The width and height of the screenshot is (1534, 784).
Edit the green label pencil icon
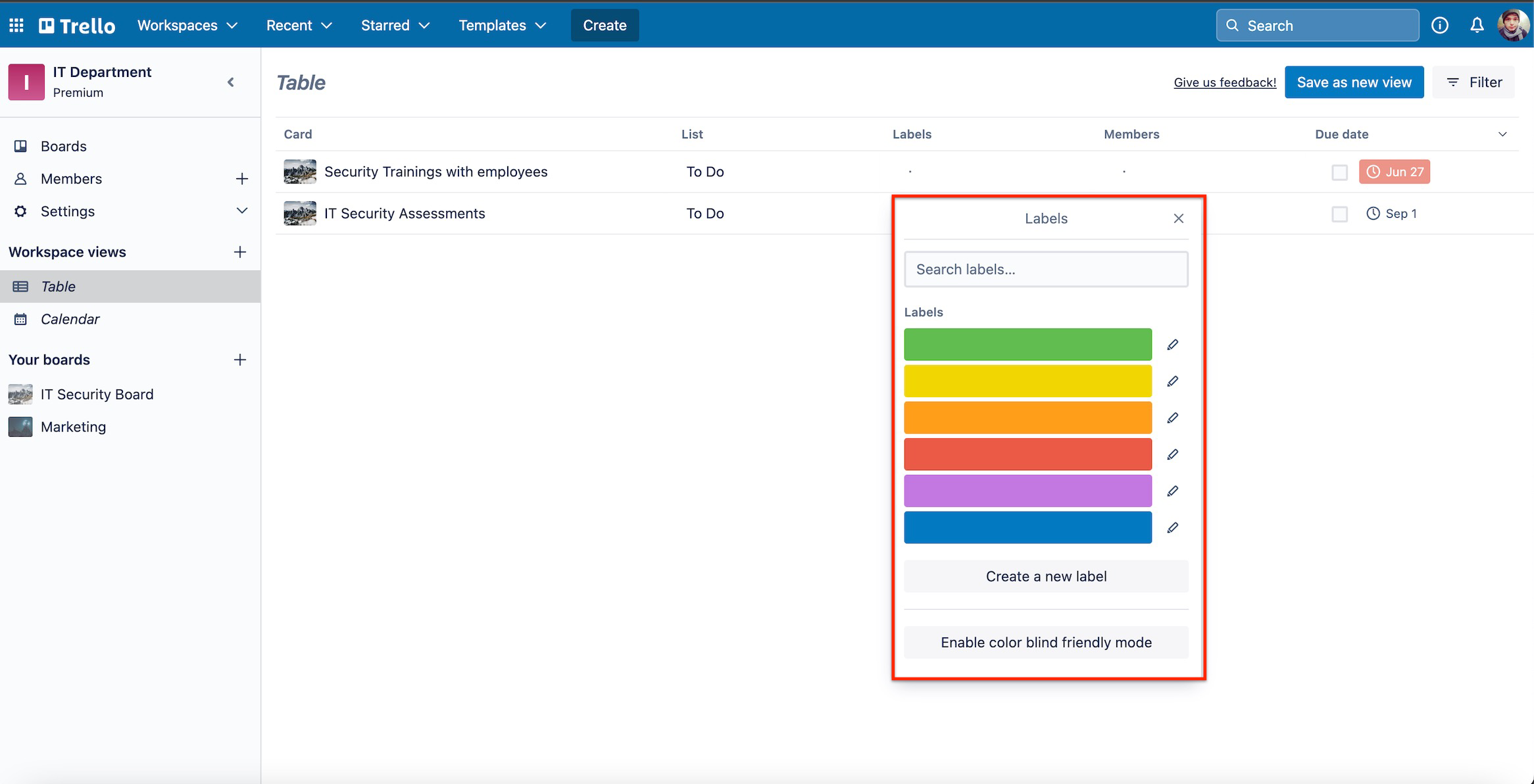1172,345
